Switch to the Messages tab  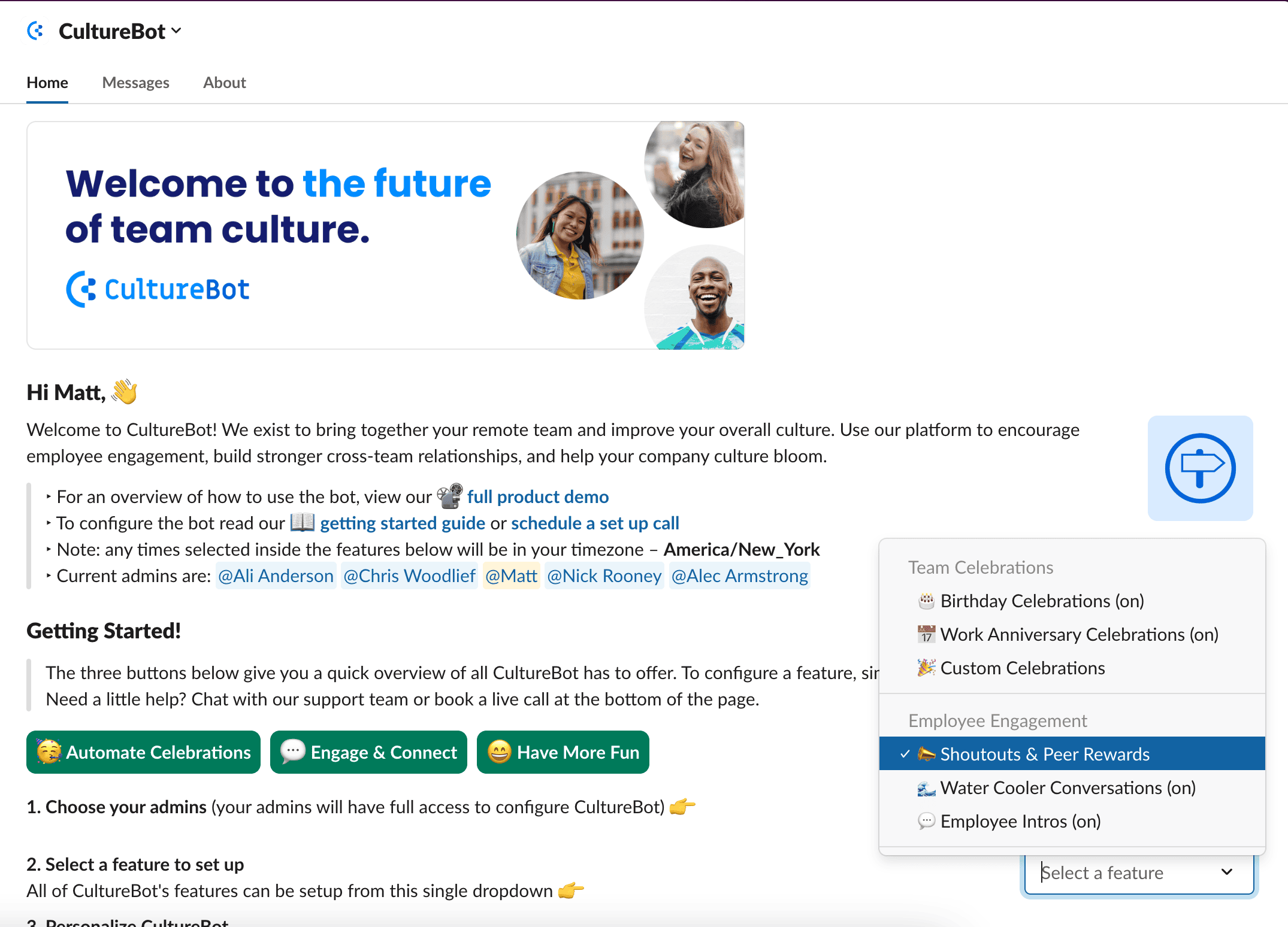click(135, 83)
